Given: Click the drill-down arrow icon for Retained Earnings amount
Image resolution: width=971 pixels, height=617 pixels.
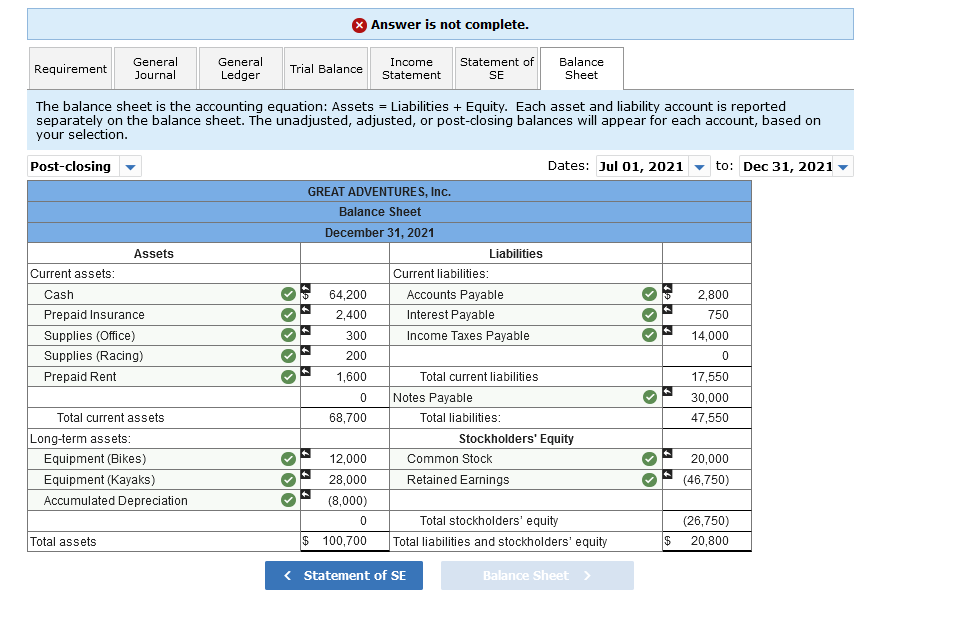Looking at the screenshot, I should pos(667,474).
